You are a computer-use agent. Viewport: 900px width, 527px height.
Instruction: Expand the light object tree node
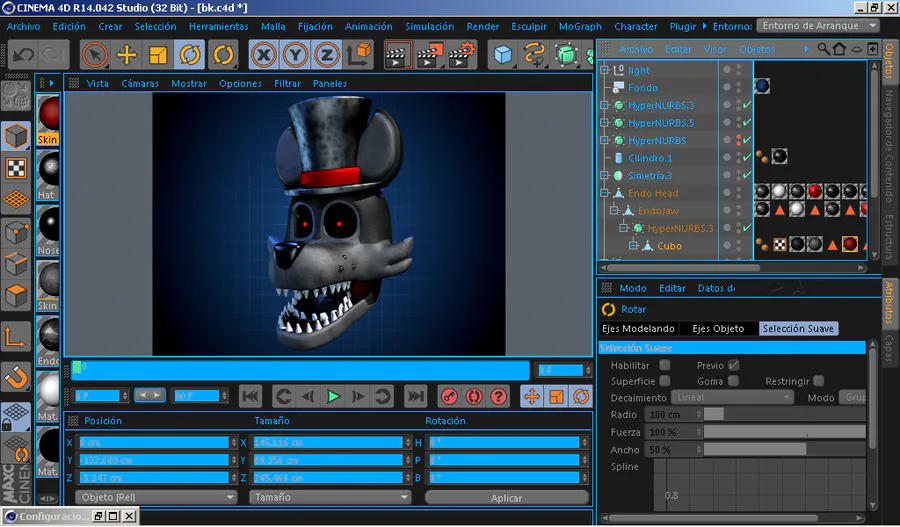pyautogui.click(x=604, y=70)
